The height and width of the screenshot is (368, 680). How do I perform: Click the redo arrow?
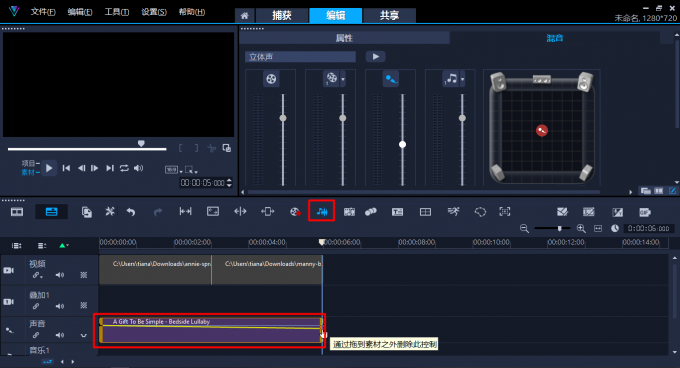click(x=158, y=212)
